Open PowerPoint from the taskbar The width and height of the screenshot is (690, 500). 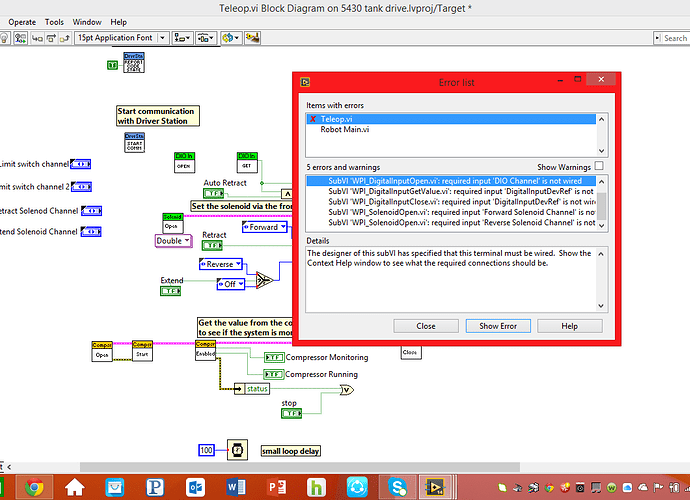click(277, 487)
